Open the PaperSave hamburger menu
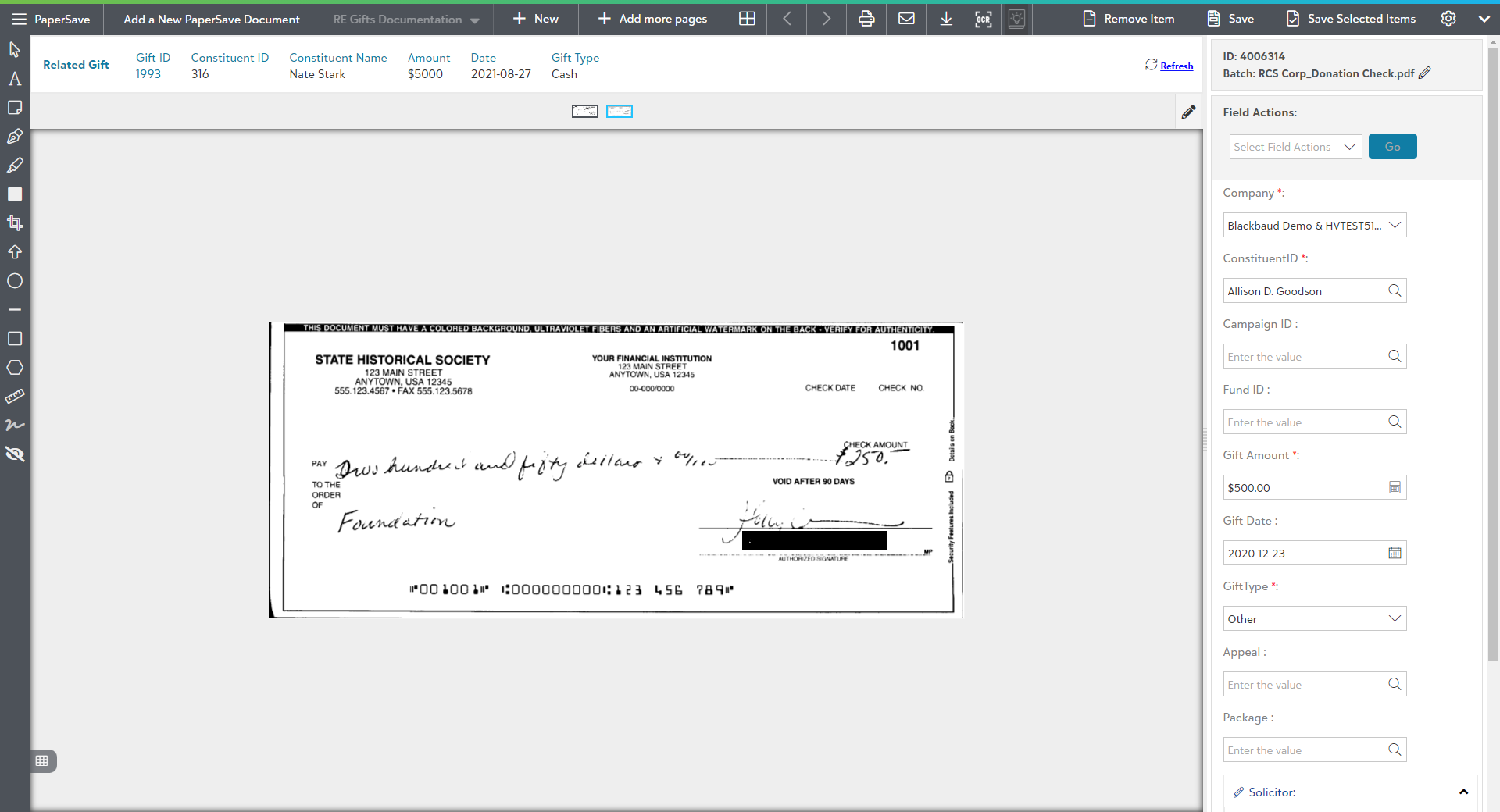1500x812 pixels. 19,19
